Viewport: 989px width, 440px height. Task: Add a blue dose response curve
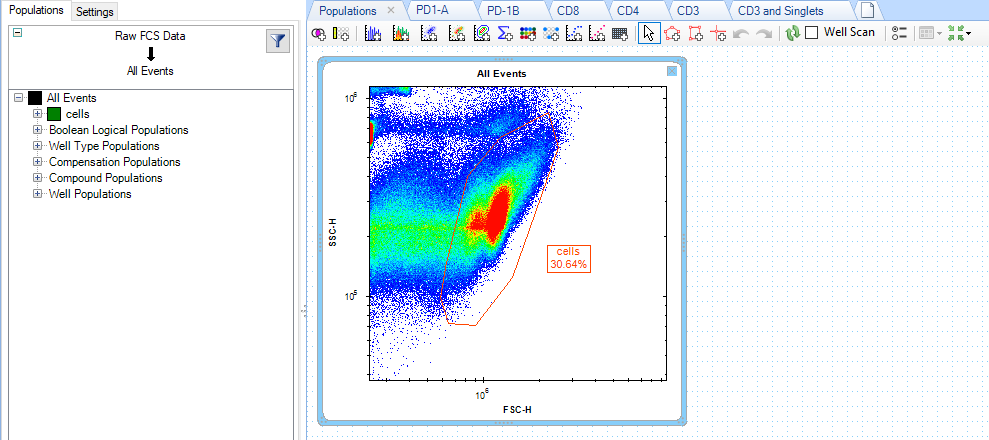point(575,33)
